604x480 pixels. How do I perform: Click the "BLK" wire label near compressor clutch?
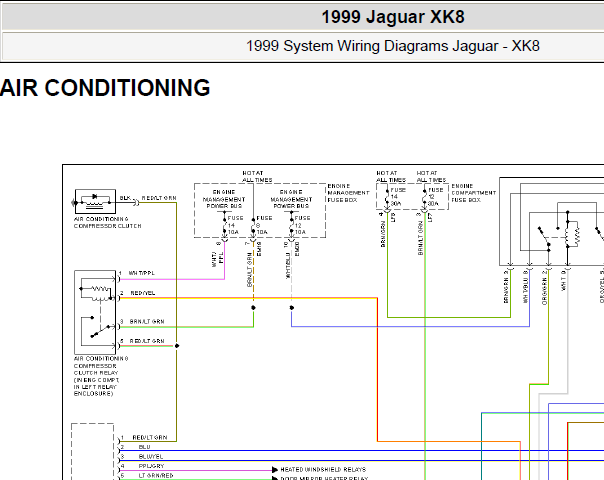pos(125,198)
